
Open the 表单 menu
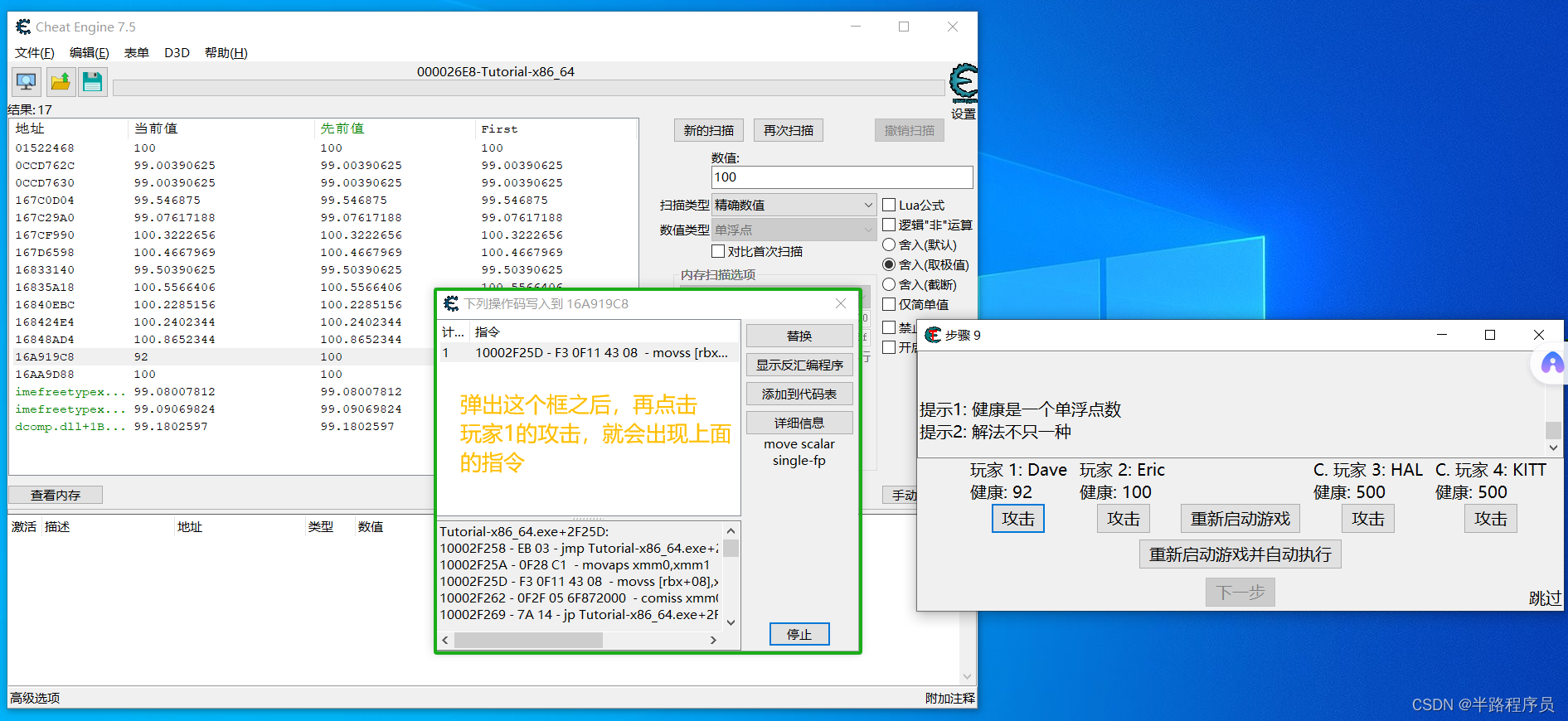[137, 53]
